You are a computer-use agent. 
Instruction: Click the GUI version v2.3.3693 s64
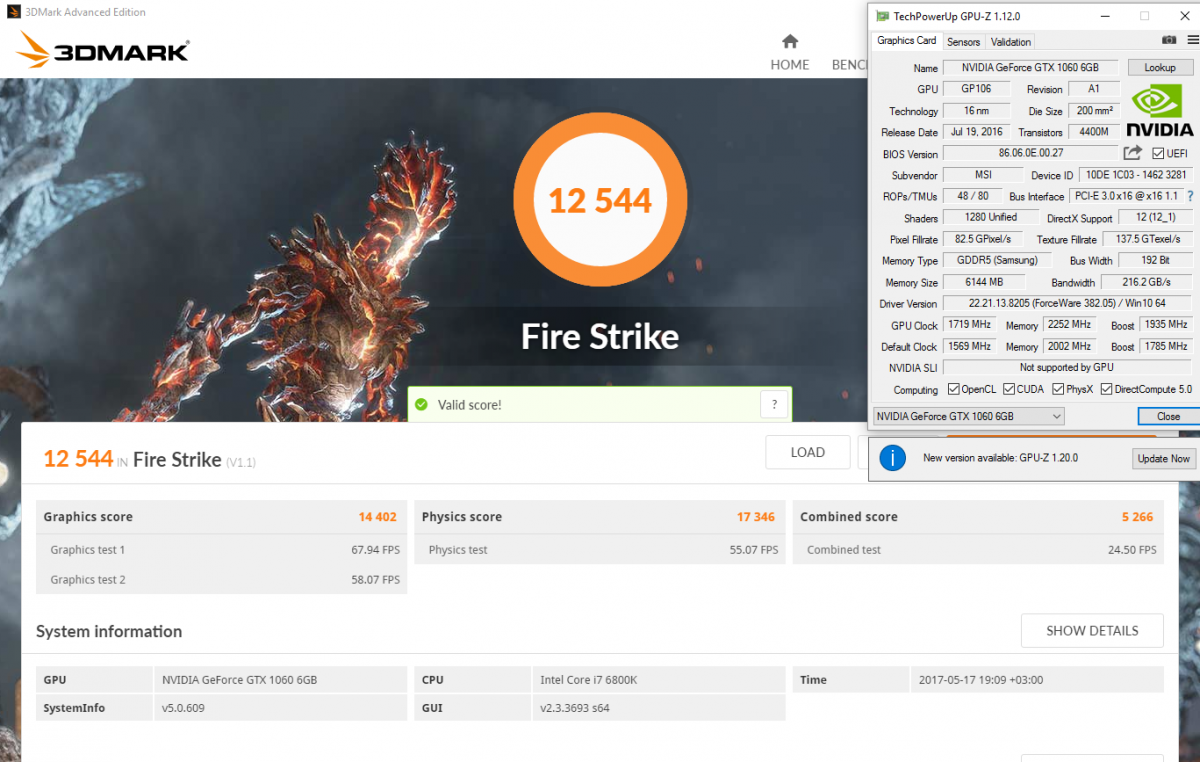[575, 708]
